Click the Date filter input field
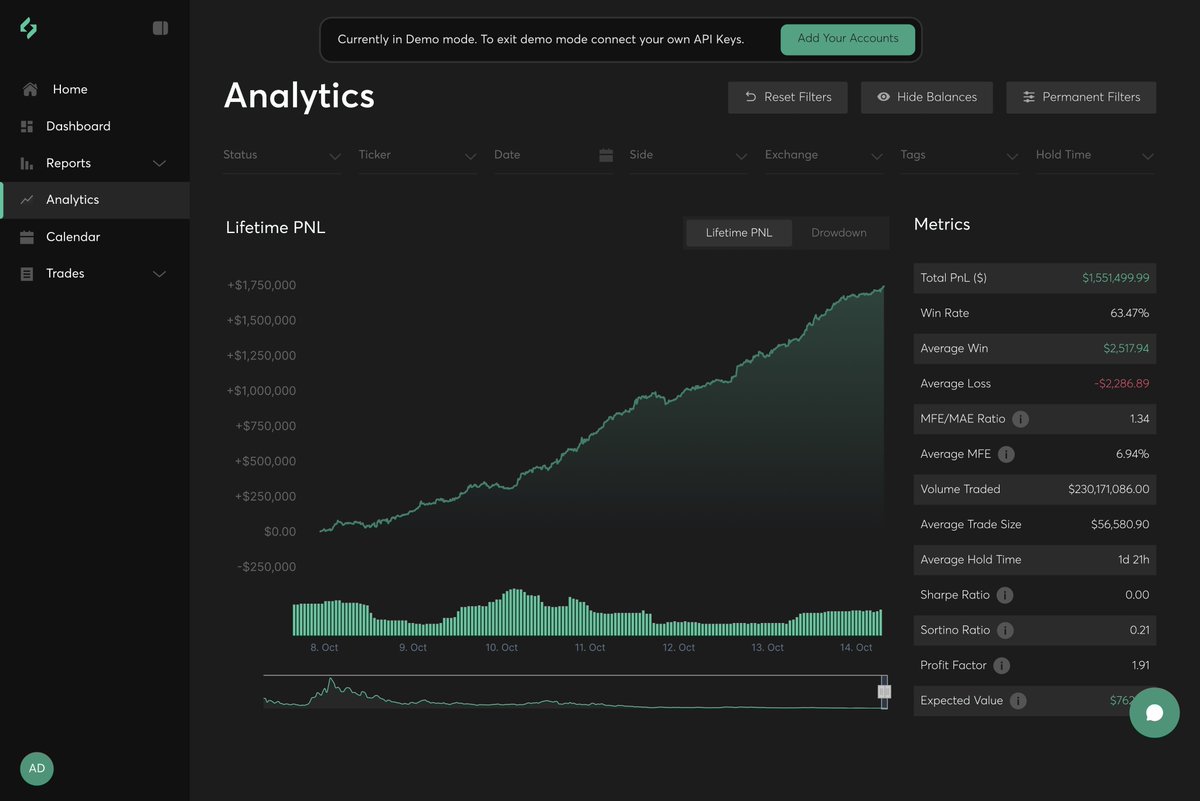The height and width of the screenshot is (801, 1200). coord(553,155)
